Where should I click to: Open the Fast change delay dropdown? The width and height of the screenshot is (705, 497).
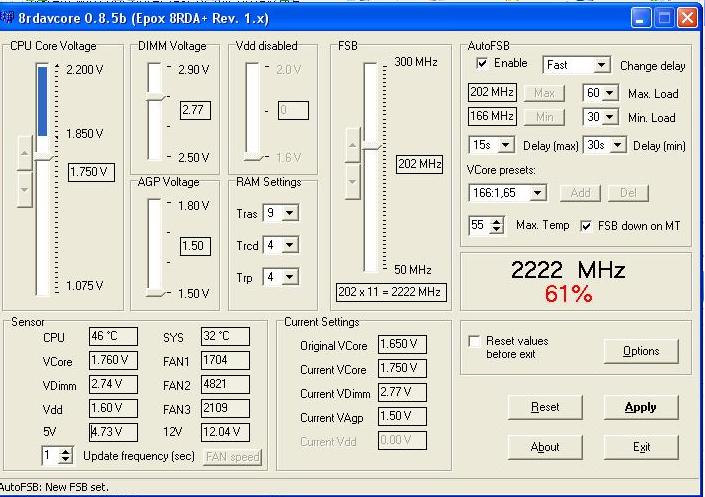click(601, 65)
